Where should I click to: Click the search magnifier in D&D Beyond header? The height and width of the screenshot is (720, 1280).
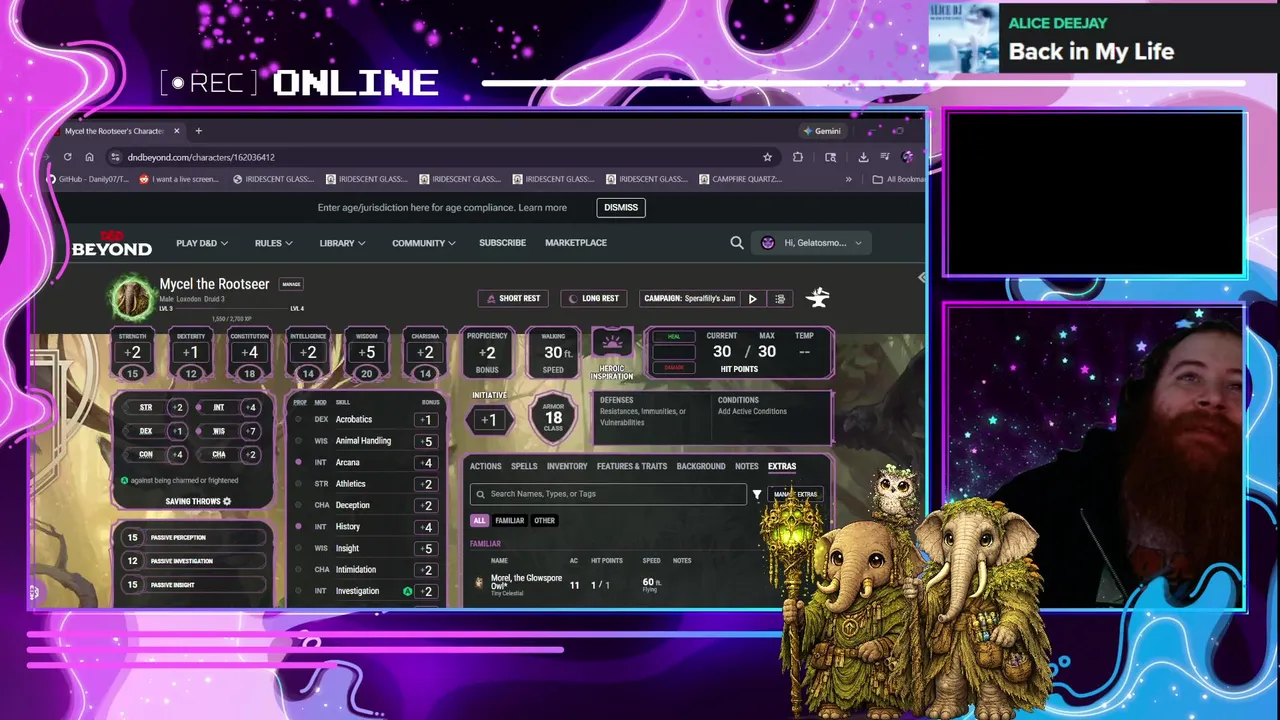[x=737, y=242]
